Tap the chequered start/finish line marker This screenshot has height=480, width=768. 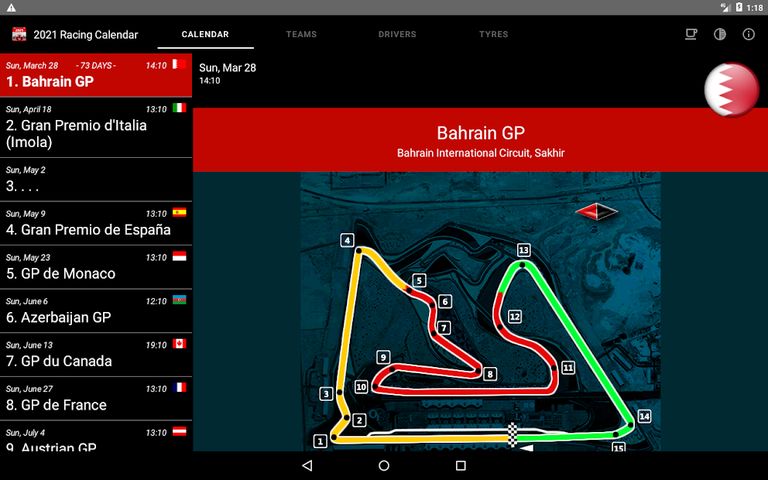point(512,435)
